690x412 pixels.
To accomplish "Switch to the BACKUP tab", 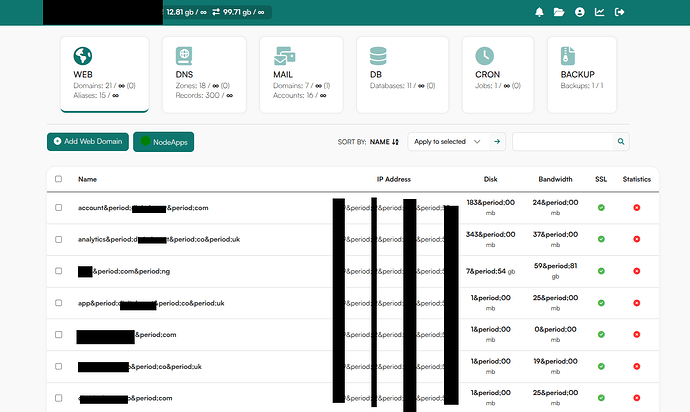I will [582, 74].
